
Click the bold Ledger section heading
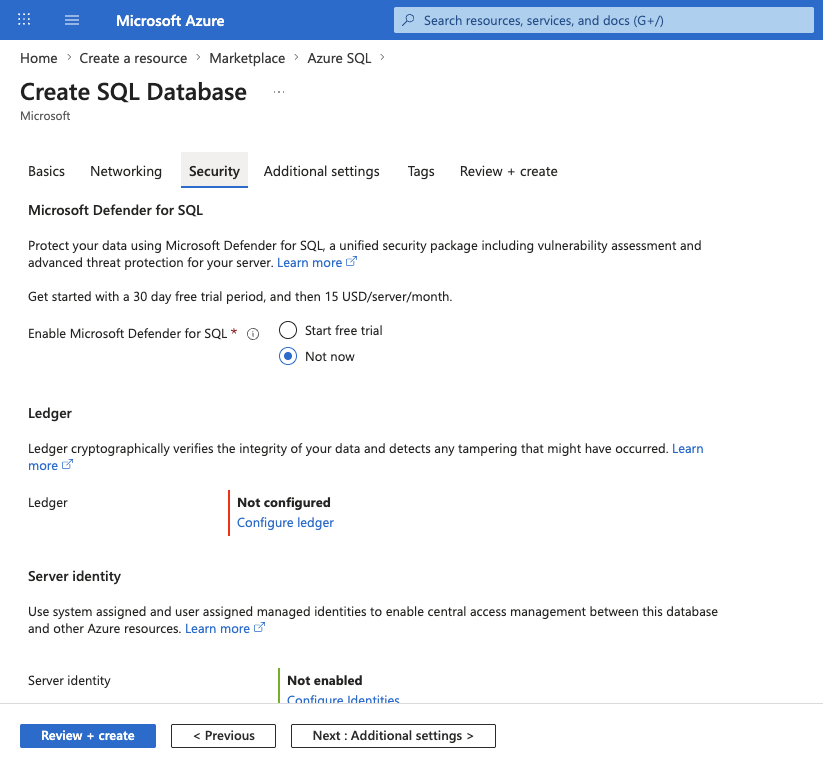pos(50,413)
